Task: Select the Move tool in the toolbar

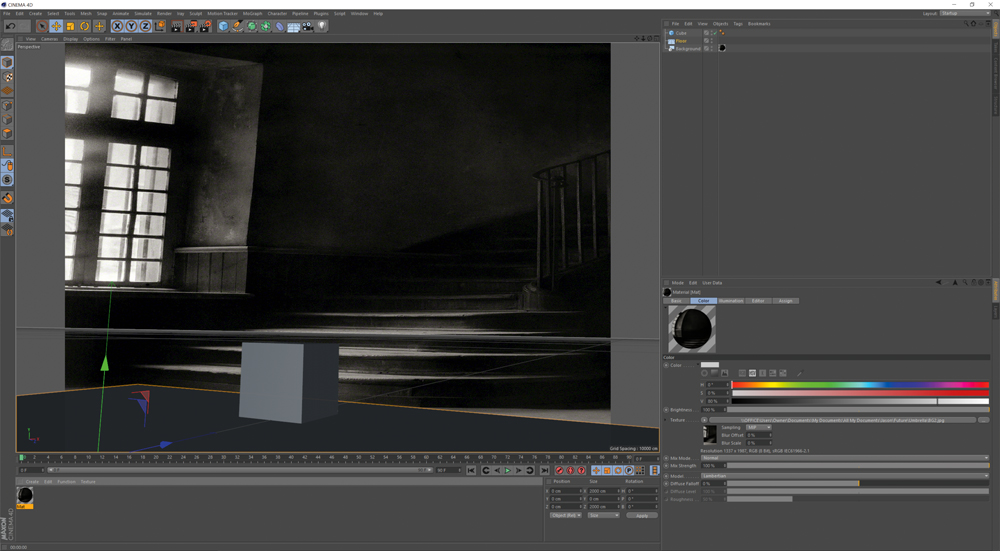Action: (56, 26)
